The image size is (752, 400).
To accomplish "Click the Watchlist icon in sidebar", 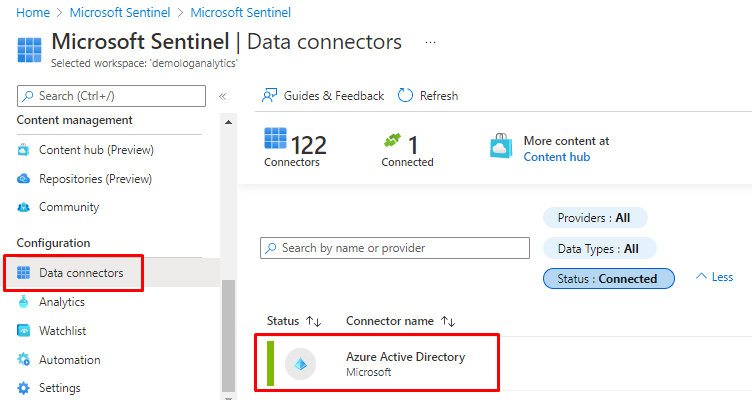I will 24,331.
